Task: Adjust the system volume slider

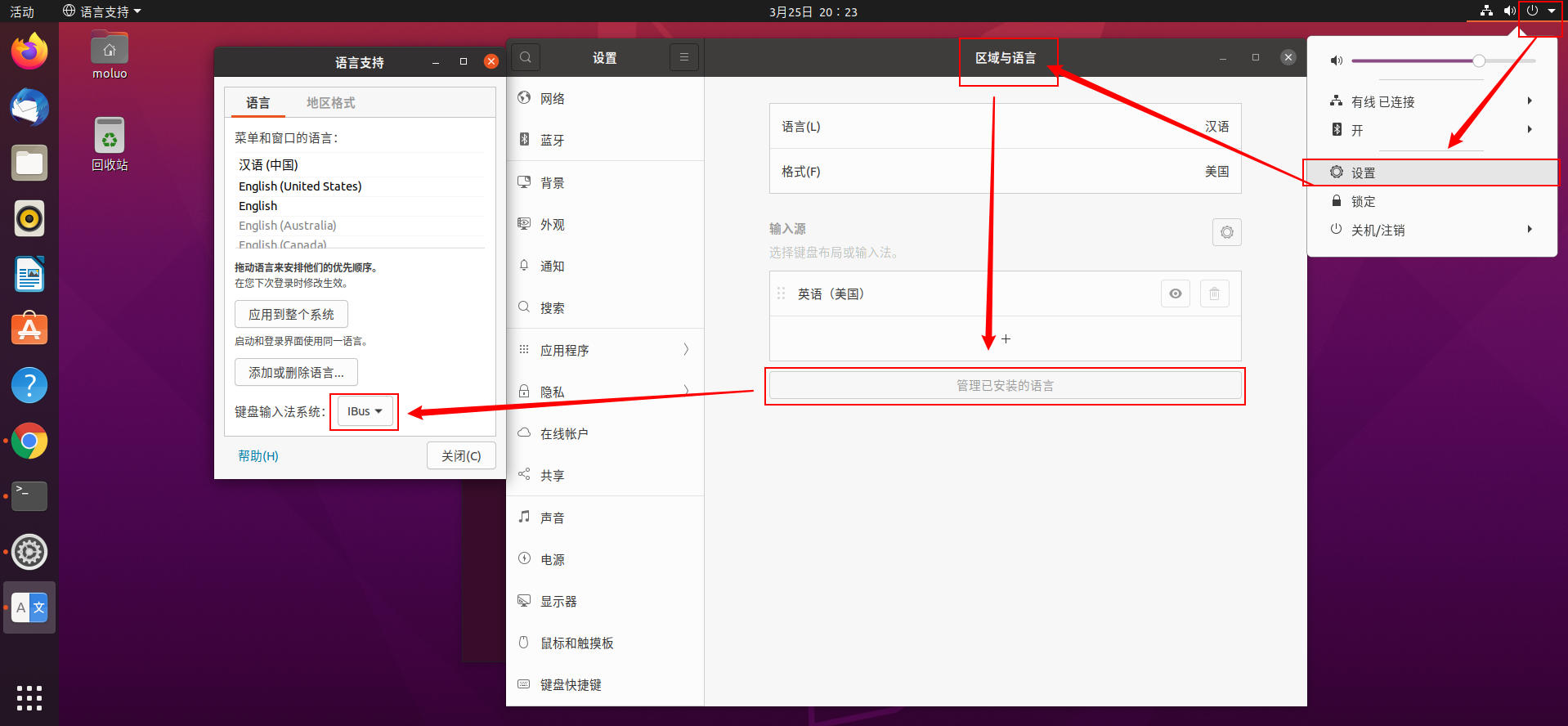Action: (x=1444, y=60)
